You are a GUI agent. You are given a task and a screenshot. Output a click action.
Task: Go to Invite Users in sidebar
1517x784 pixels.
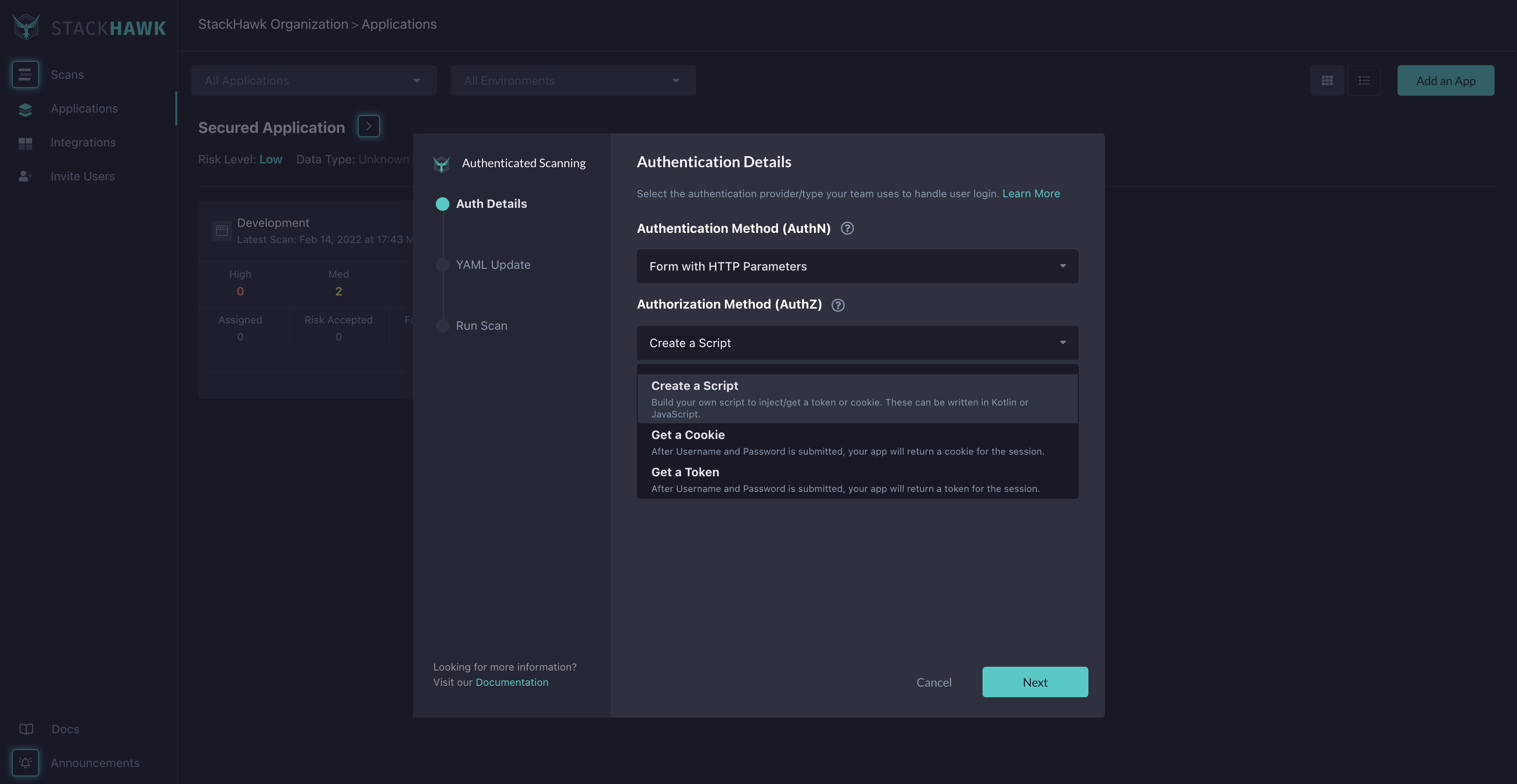pos(83,177)
